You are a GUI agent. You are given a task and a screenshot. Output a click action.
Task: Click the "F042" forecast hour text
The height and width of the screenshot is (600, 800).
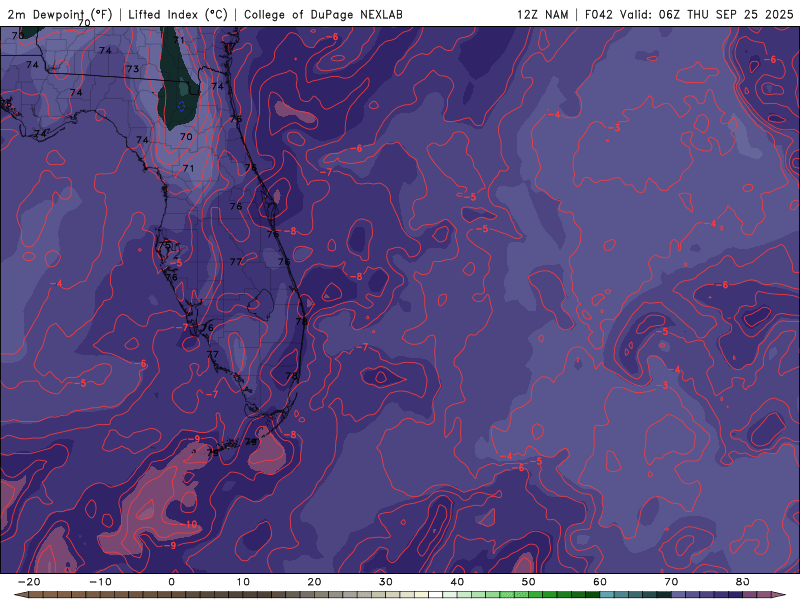click(x=598, y=15)
